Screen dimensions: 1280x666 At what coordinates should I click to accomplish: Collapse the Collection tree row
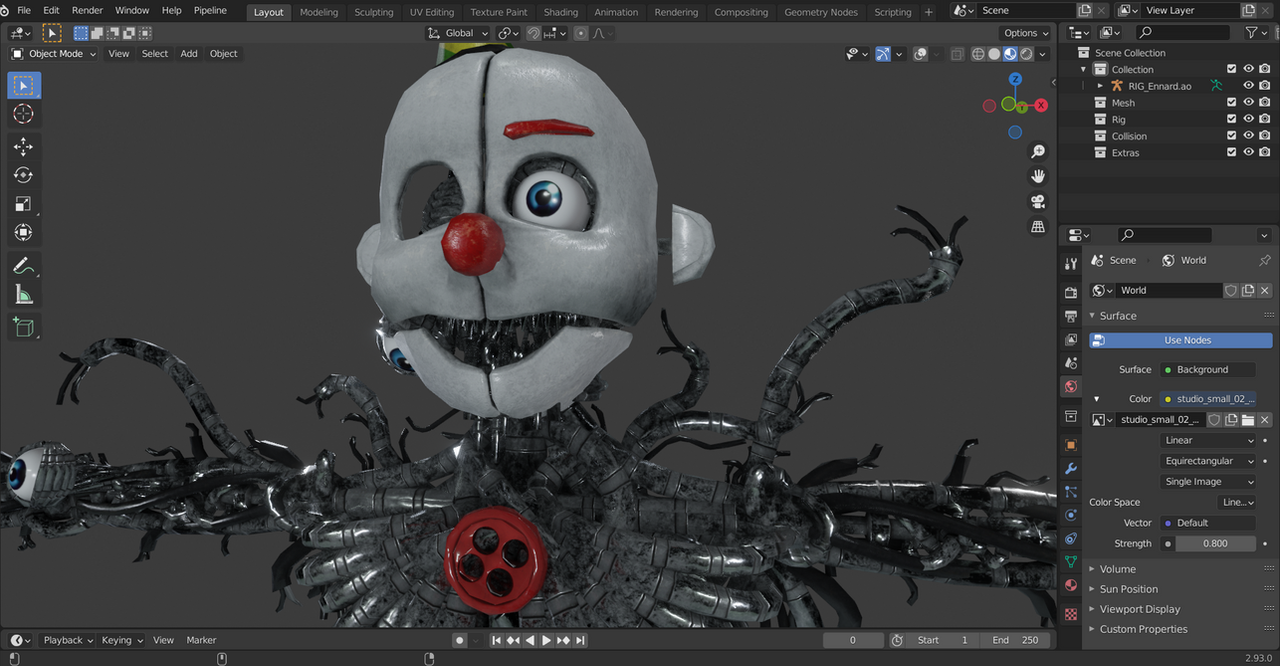[x=1084, y=70]
